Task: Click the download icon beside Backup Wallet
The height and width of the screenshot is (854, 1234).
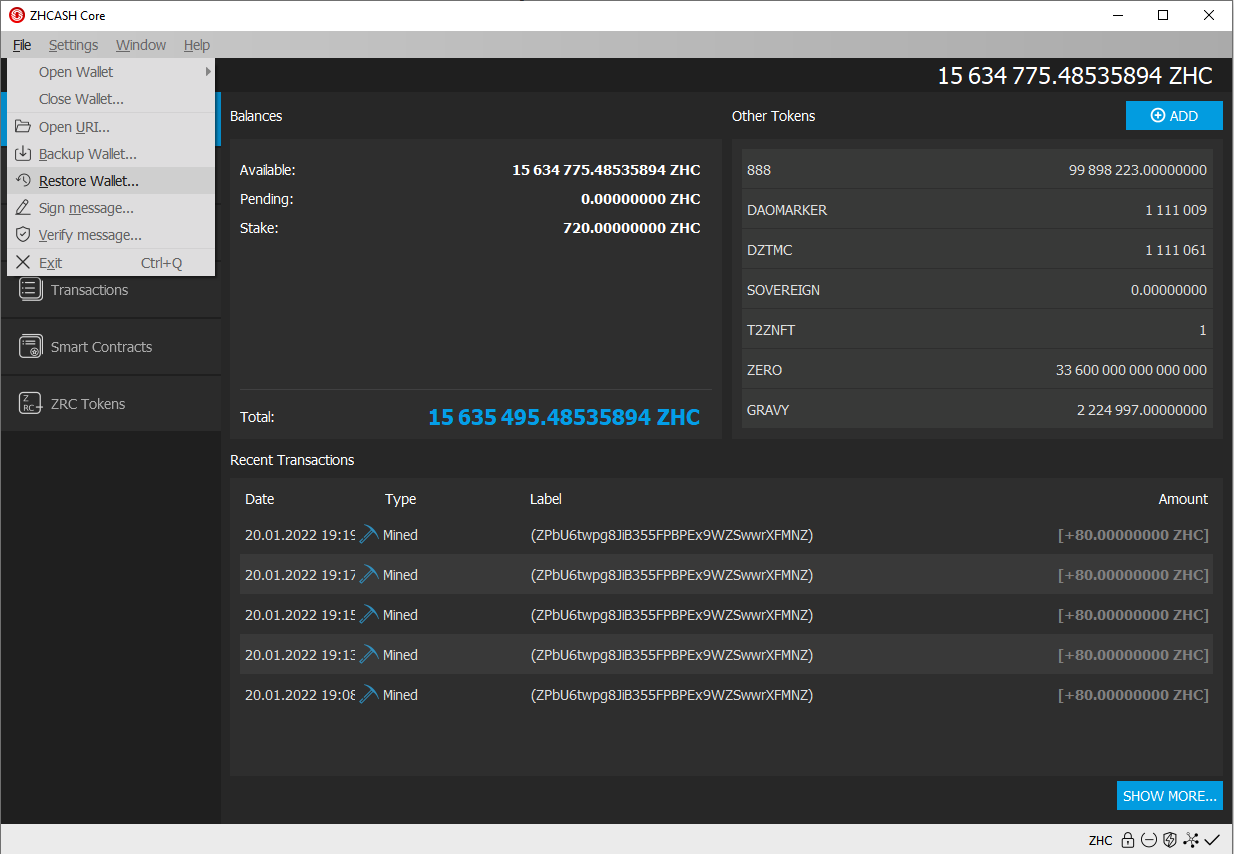Action: point(23,154)
